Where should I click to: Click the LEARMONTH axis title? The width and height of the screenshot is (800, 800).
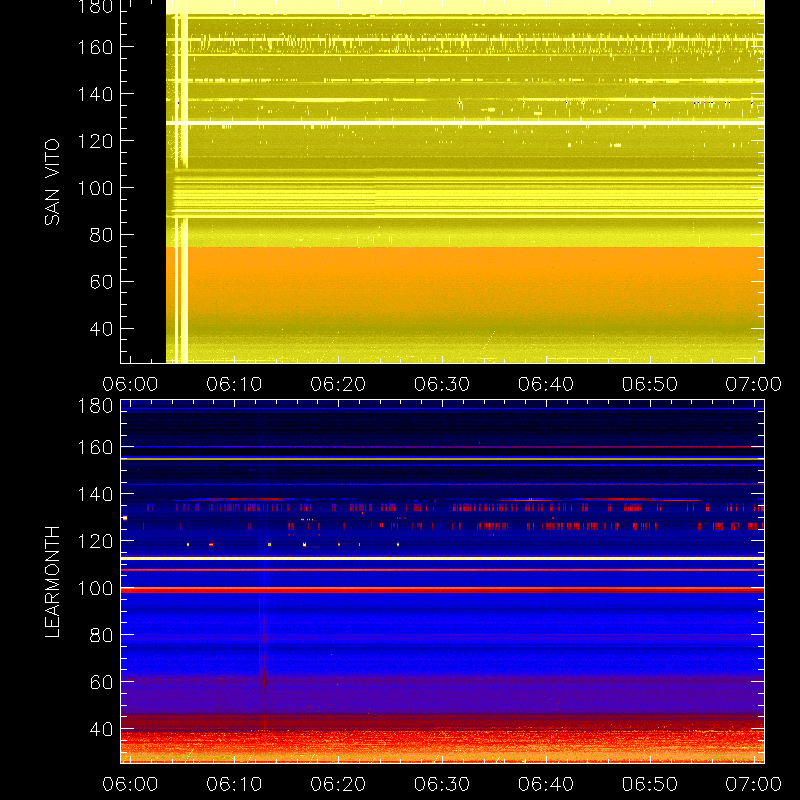pos(52,582)
